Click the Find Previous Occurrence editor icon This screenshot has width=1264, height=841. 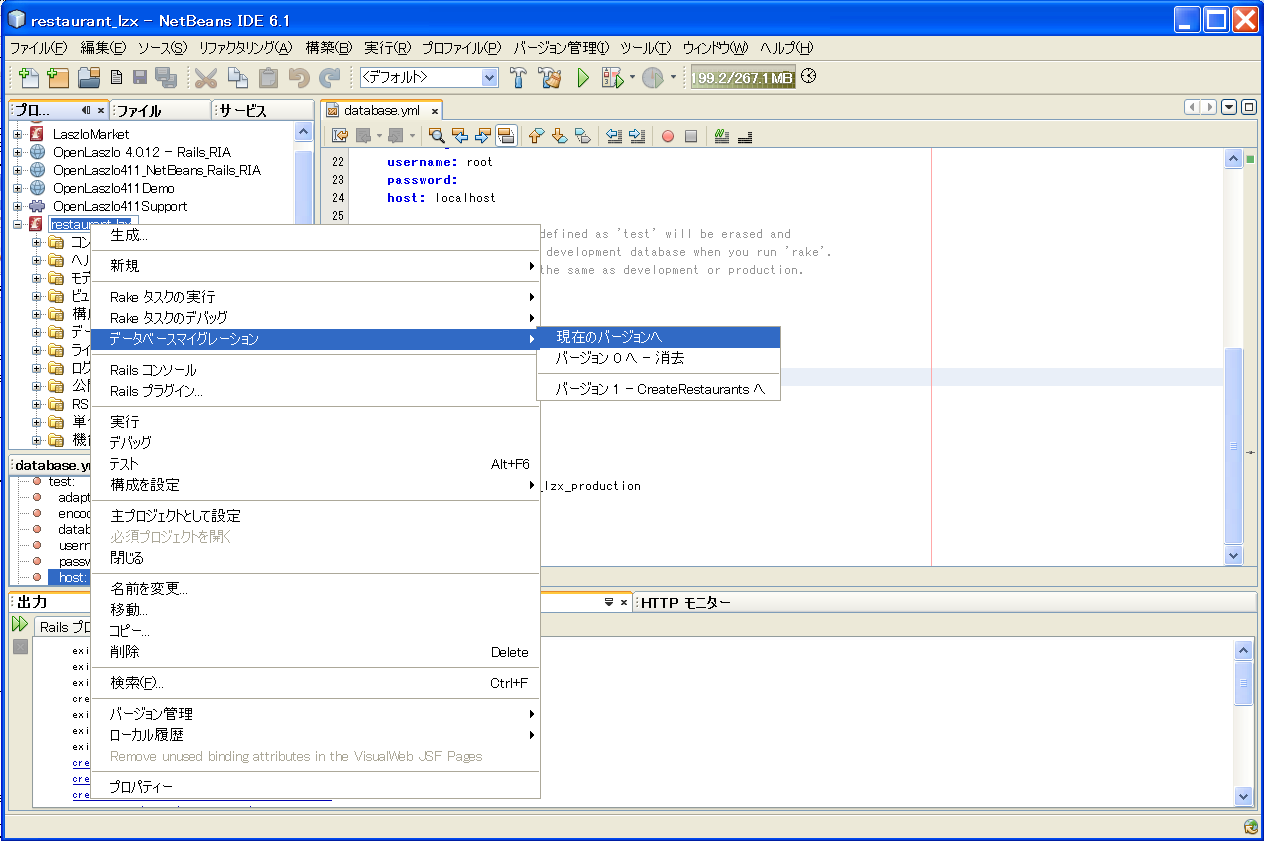pos(460,136)
